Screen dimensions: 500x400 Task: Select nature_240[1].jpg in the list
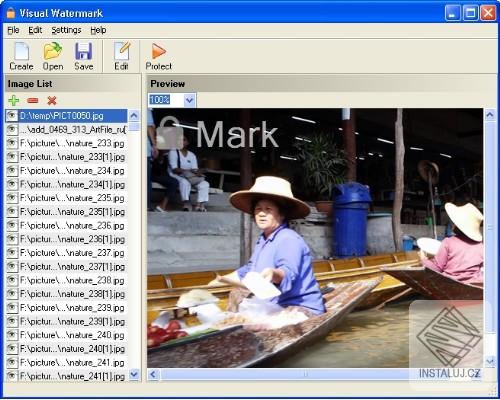(66, 349)
